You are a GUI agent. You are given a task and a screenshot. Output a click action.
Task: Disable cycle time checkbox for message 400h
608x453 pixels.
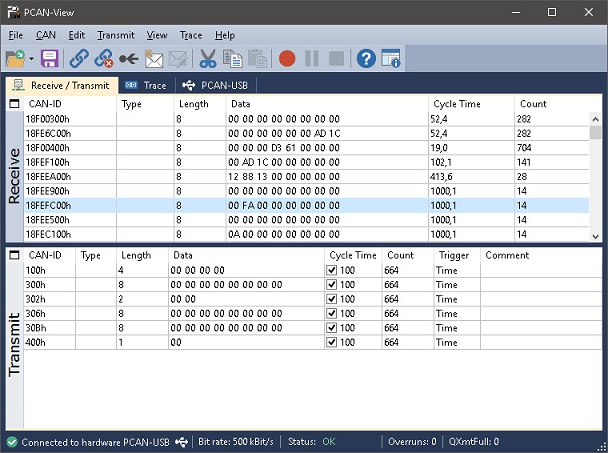pyautogui.click(x=332, y=342)
